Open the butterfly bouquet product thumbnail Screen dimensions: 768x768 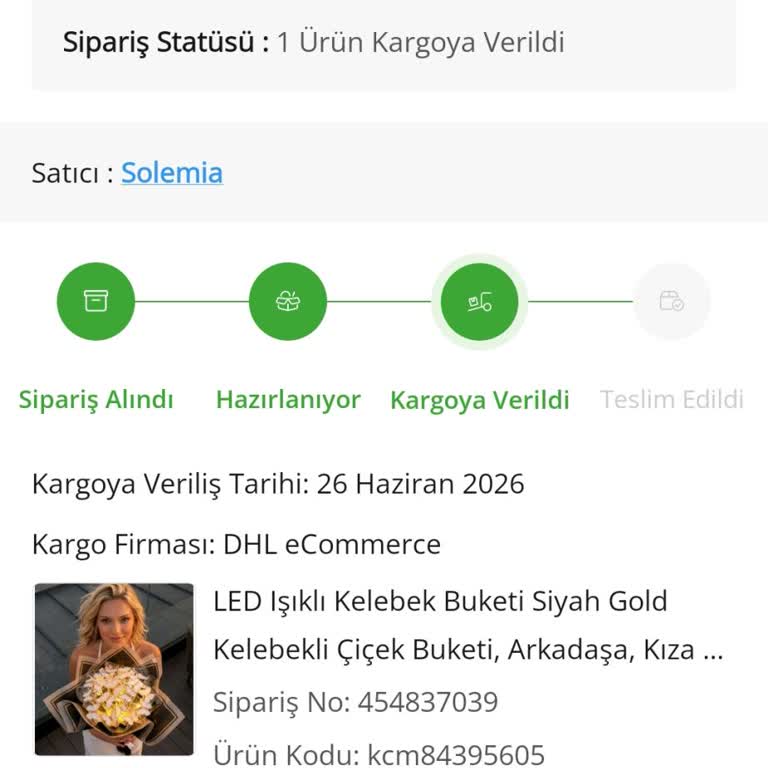click(114, 669)
